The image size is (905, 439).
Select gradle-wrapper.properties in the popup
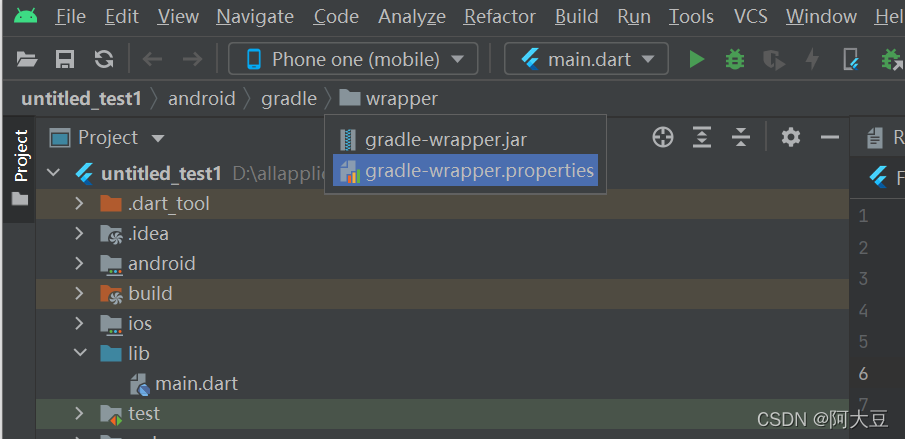(x=465, y=170)
